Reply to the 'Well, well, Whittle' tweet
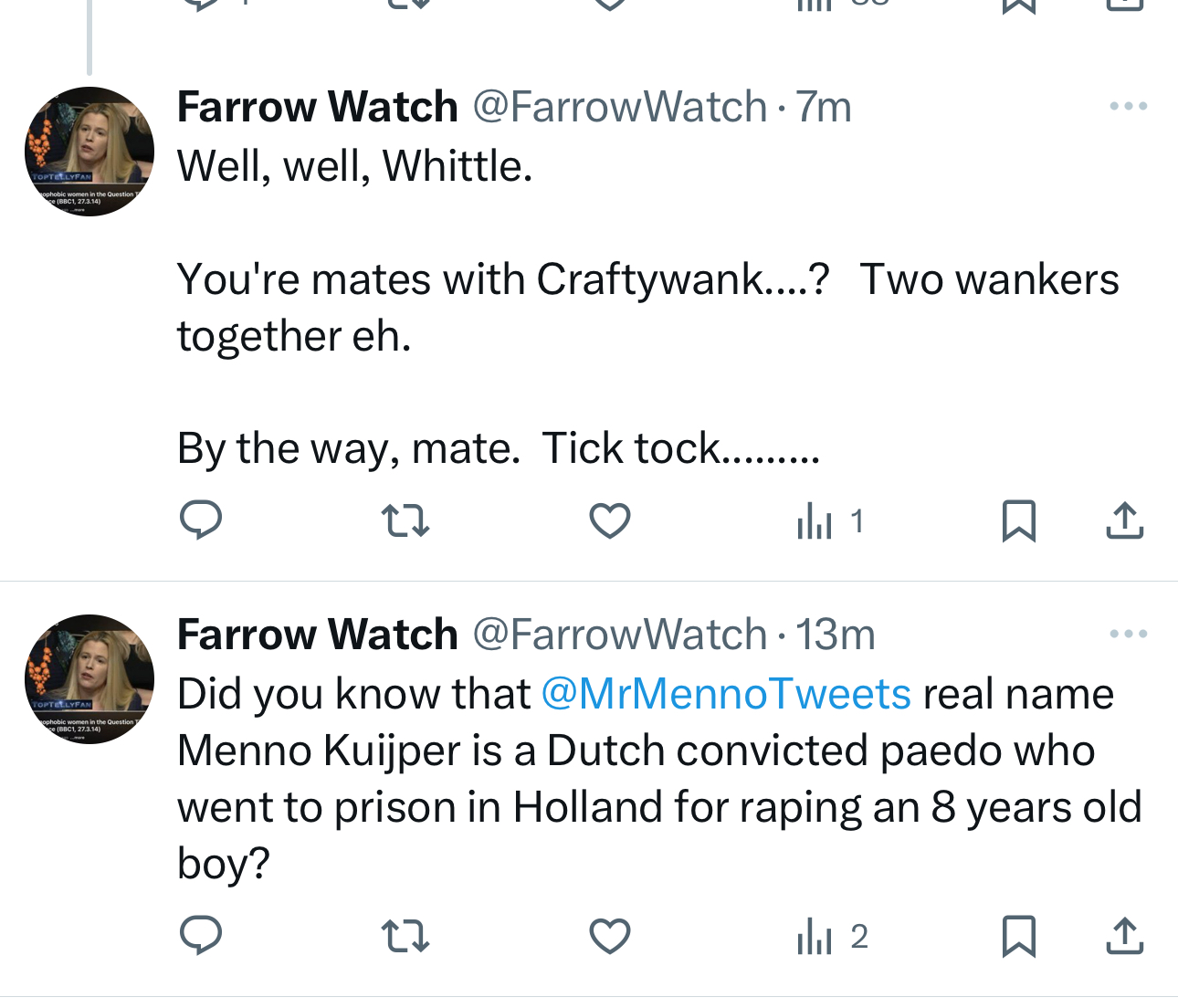1178x1008 pixels. coord(201,520)
